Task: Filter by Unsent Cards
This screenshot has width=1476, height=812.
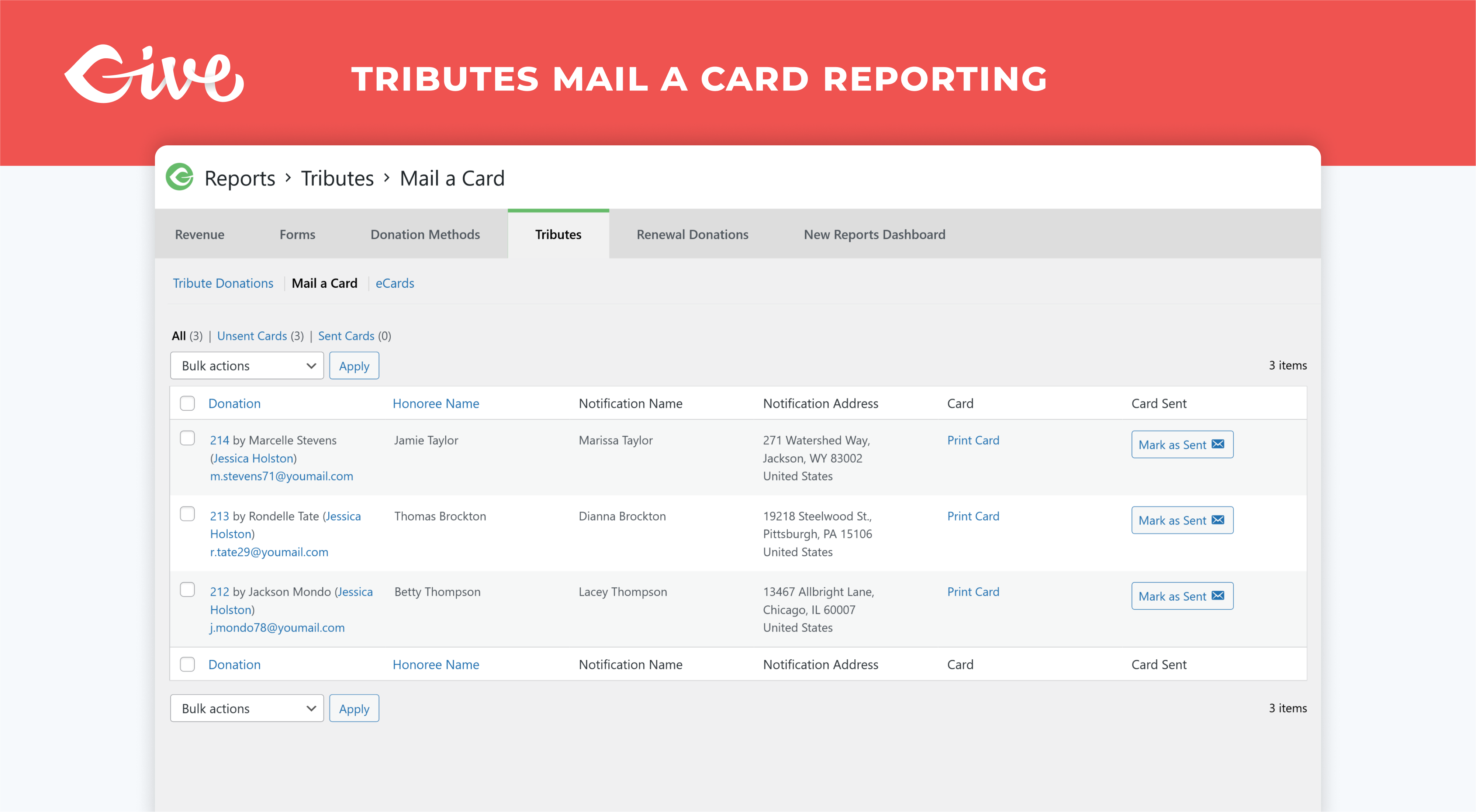Action: 252,336
